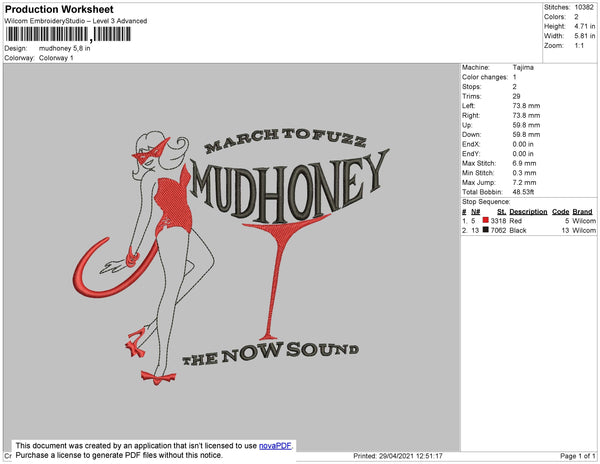Click the 'Left:' value 73.8 mm
This screenshot has width=600, height=464.
(x=526, y=106)
